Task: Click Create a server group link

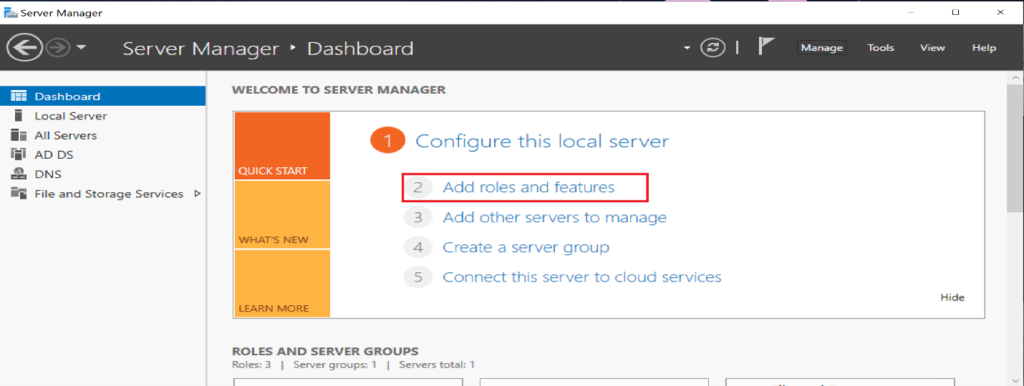Action: (x=526, y=248)
